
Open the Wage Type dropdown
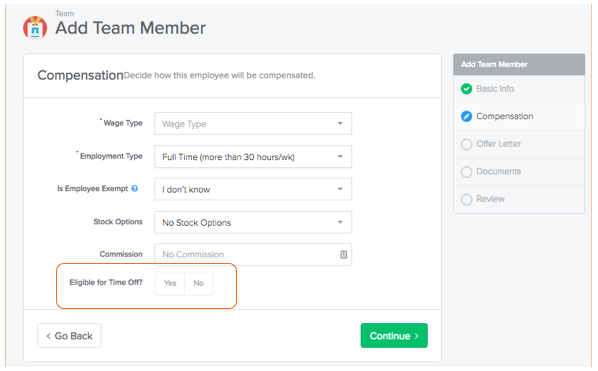253,124
